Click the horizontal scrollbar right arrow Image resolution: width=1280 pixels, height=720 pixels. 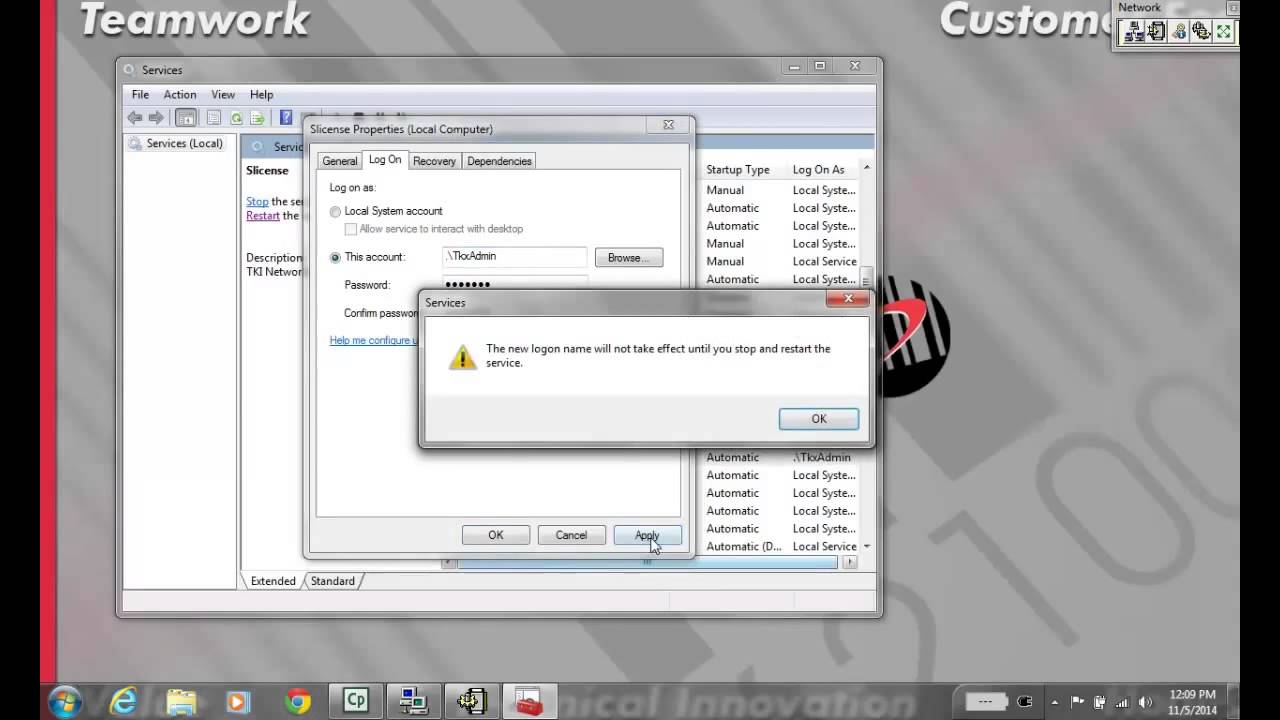point(849,562)
